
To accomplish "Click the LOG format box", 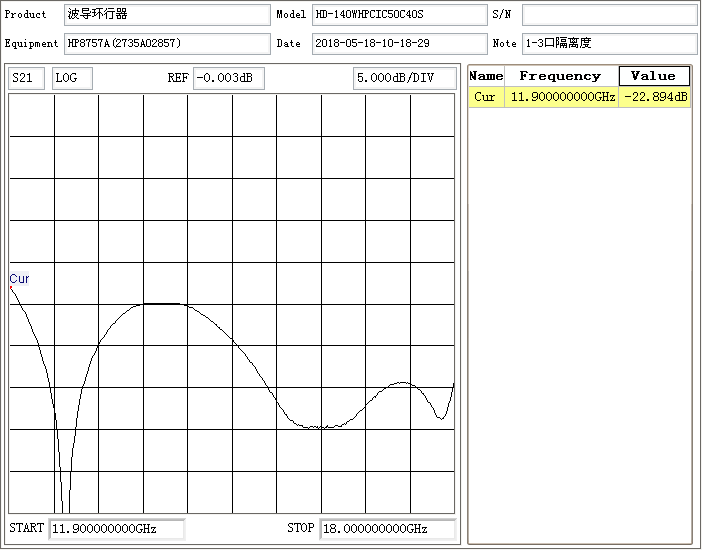I will (72, 78).
